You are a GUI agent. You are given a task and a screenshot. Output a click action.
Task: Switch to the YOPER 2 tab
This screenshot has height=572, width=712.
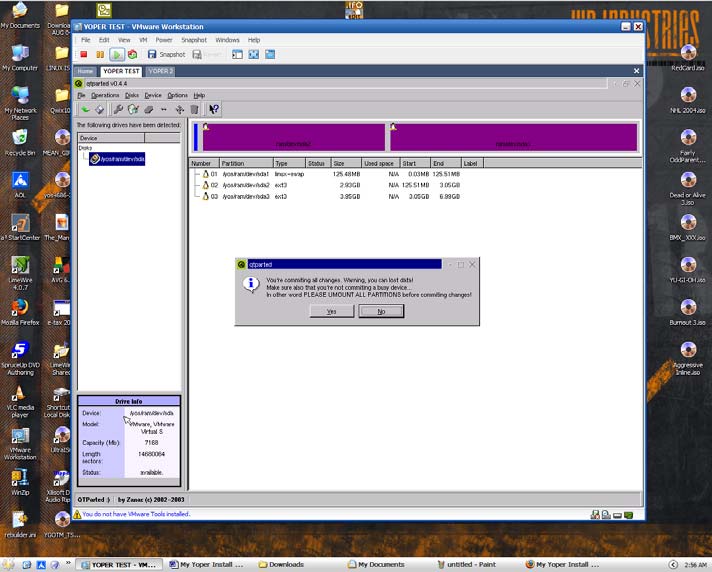click(160, 71)
